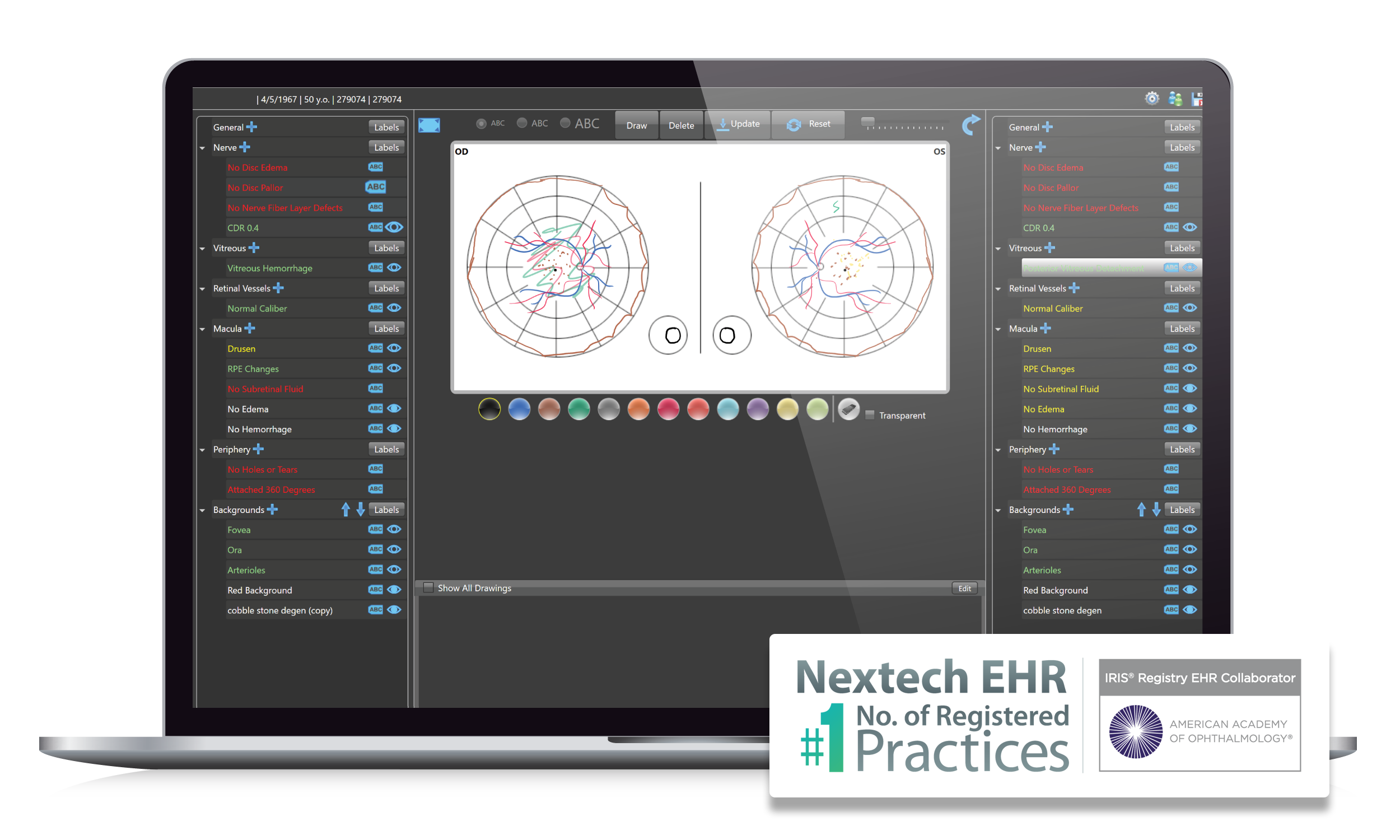Click the Delete button
Viewport: 1400px width, 840px height.
point(682,125)
